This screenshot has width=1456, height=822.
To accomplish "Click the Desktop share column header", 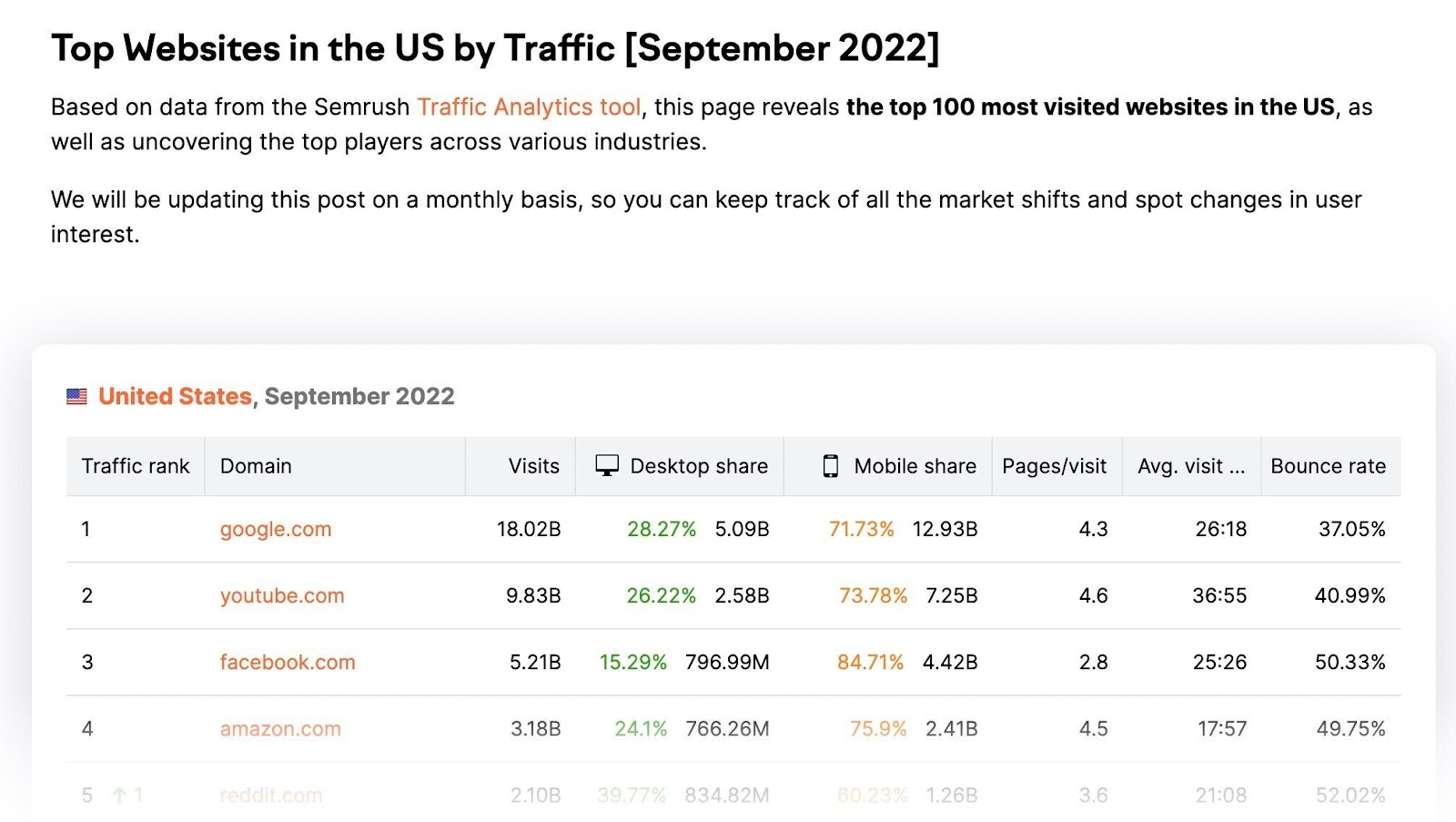I will (x=680, y=466).
